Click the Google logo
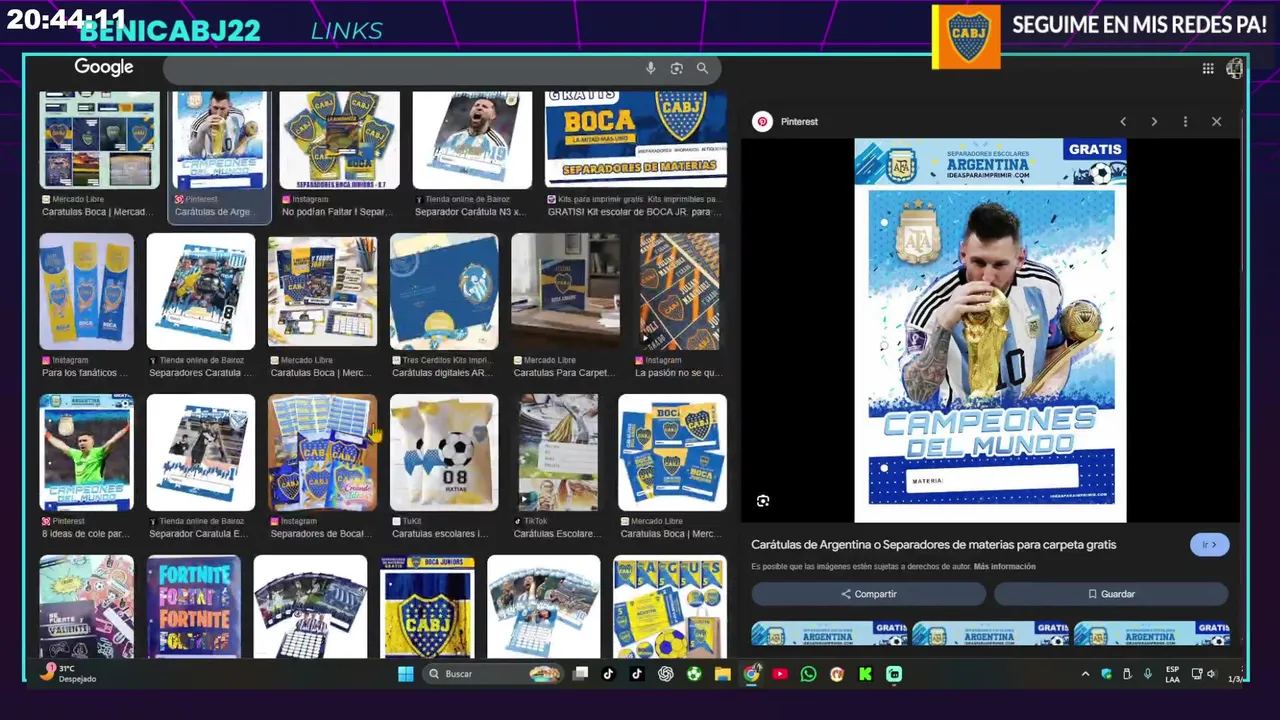 104,67
